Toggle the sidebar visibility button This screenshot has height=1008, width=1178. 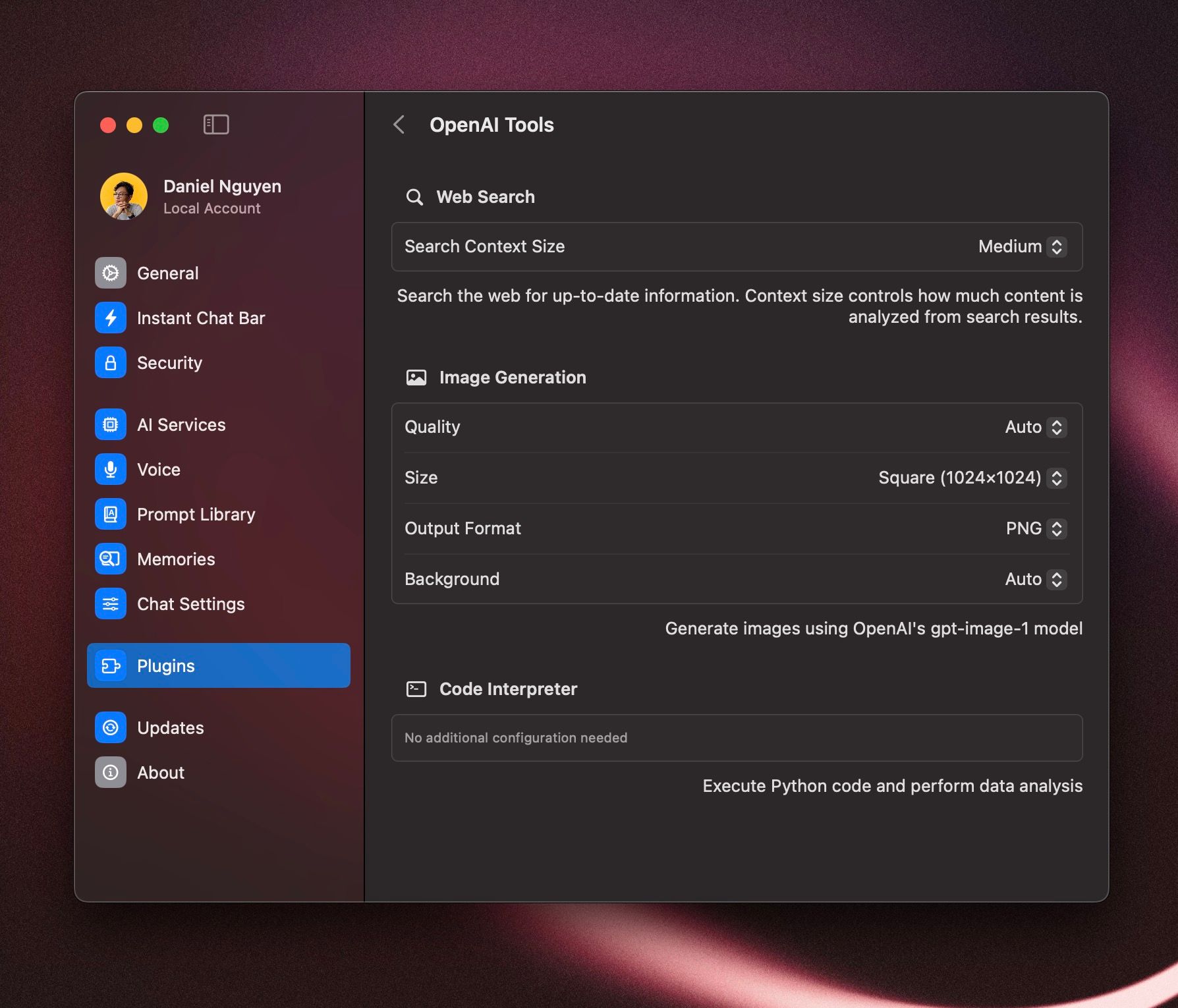(x=216, y=125)
